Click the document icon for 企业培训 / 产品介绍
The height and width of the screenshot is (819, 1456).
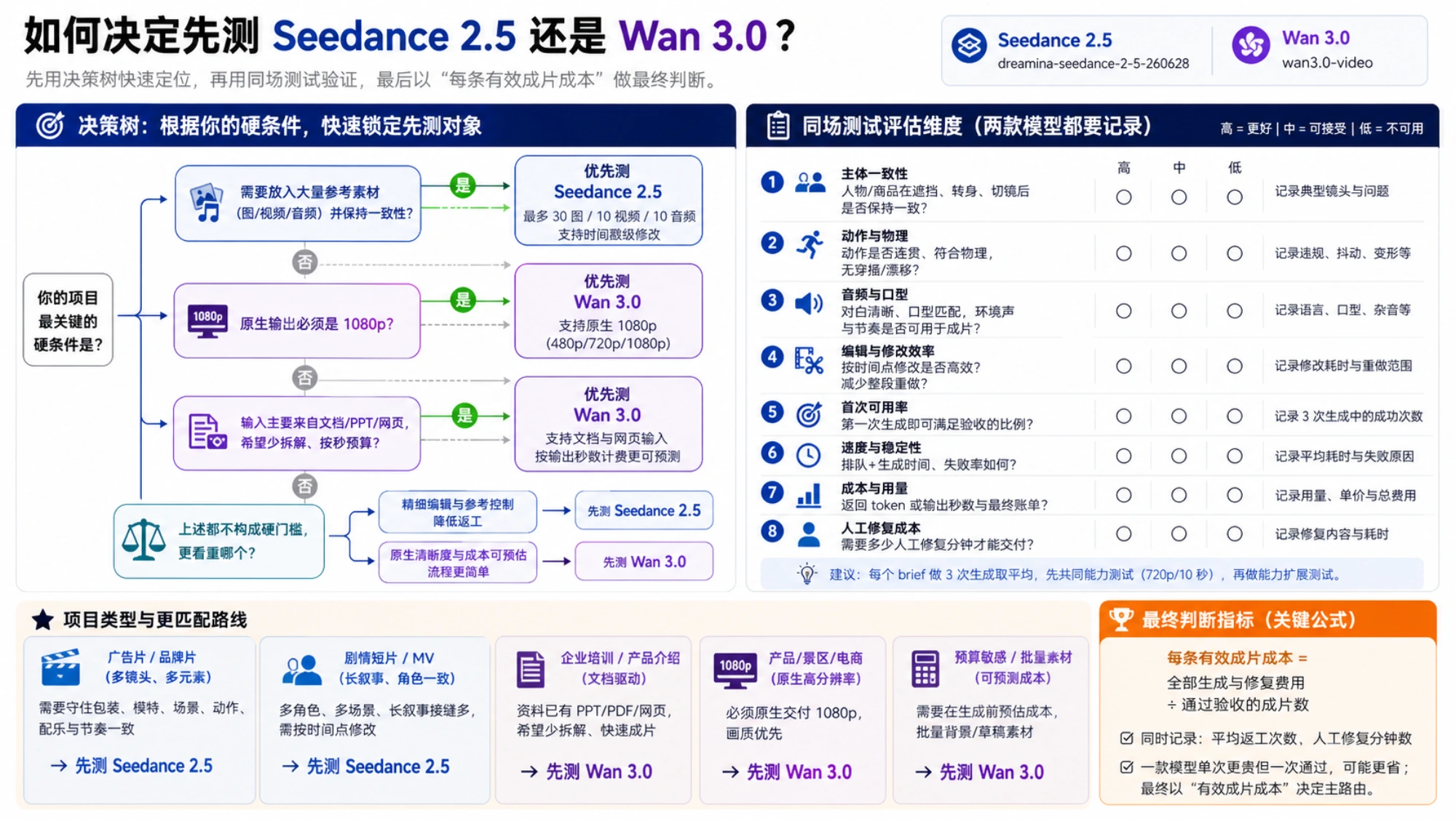point(530,670)
